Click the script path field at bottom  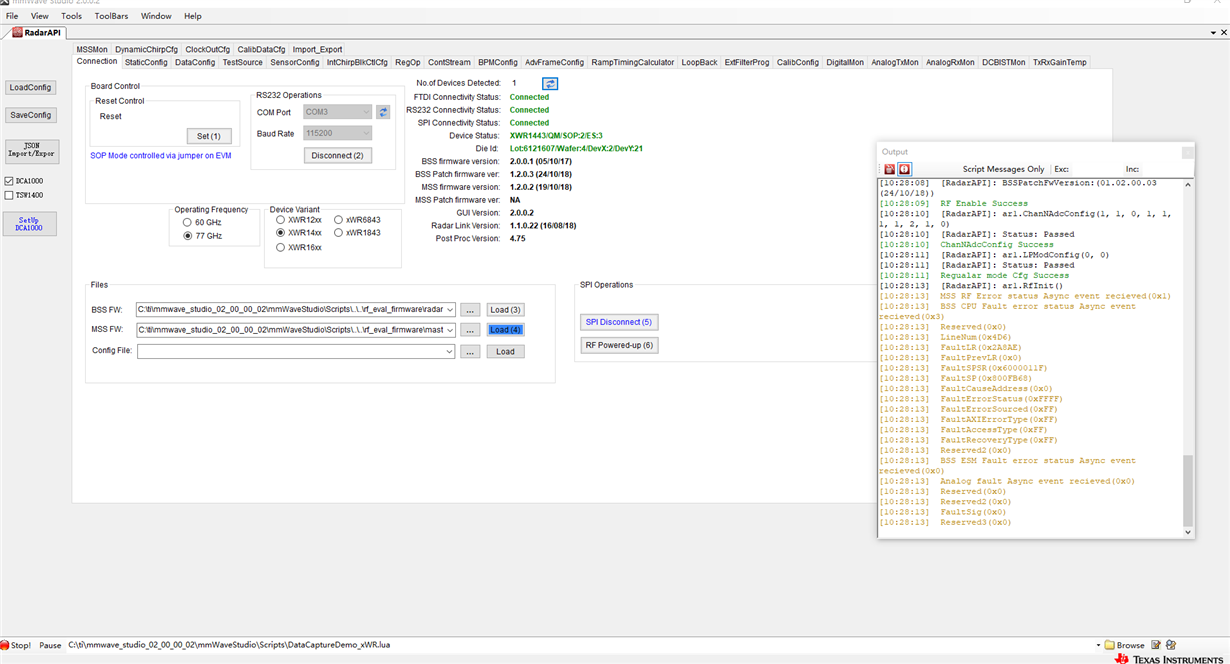578,645
